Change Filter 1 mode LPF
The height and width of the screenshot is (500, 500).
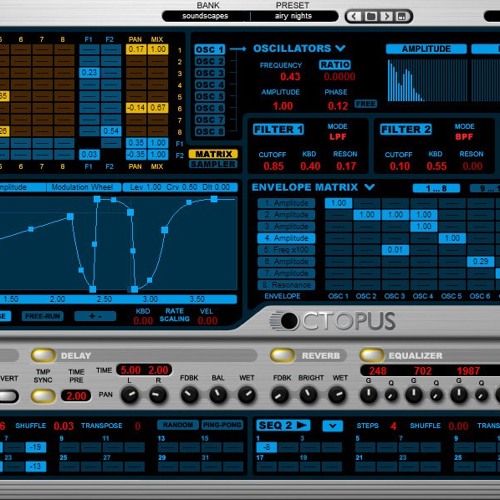338,137
